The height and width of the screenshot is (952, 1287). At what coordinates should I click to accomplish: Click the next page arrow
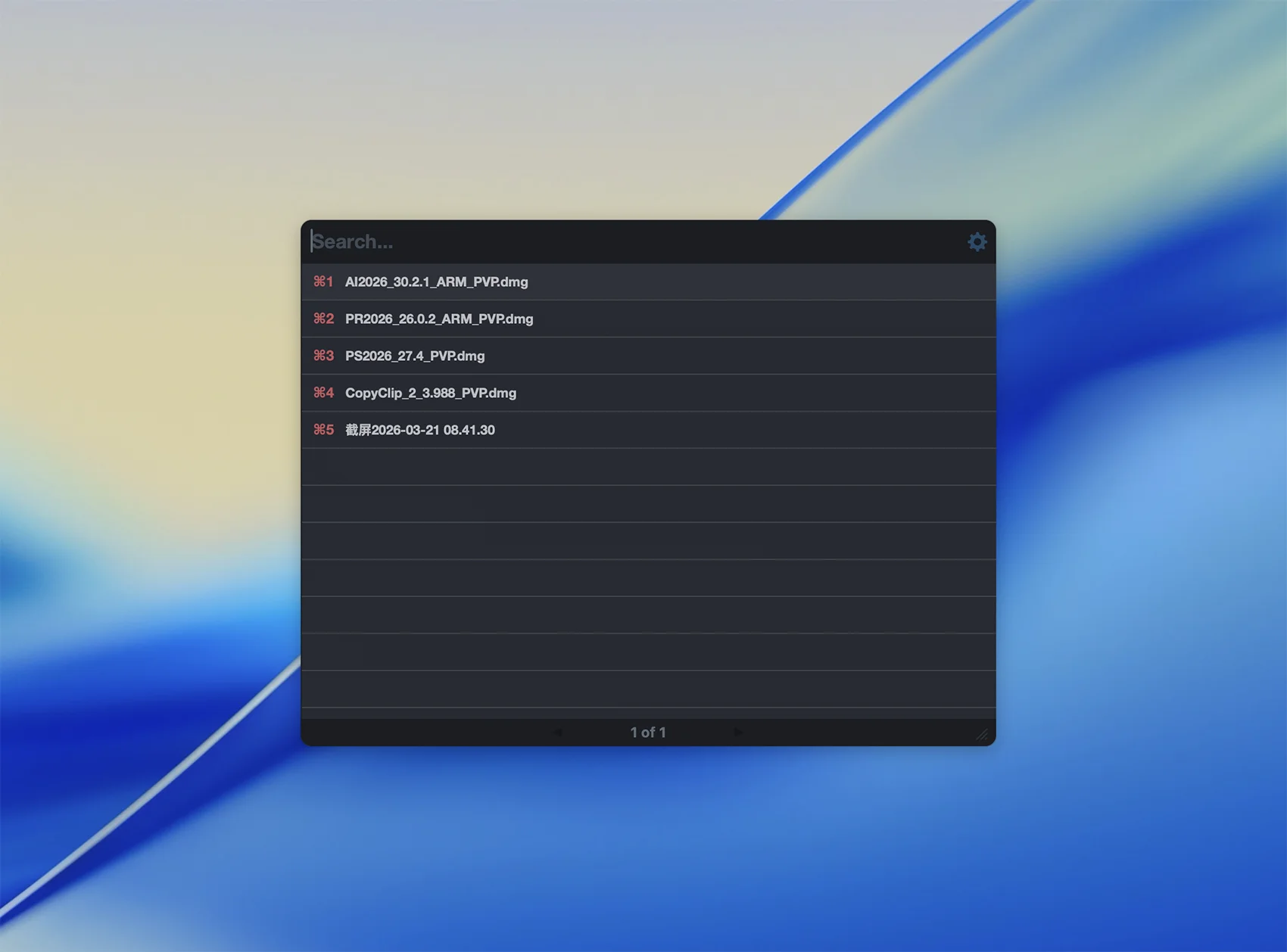point(738,733)
